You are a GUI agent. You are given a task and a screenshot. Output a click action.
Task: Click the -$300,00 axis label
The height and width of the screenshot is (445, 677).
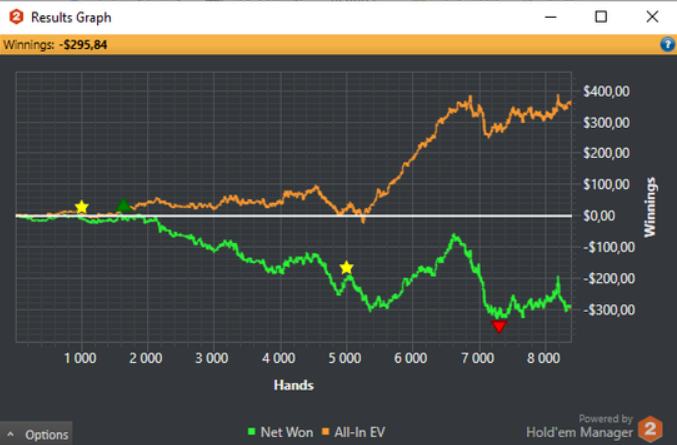pyautogui.click(x=609, y=309)
